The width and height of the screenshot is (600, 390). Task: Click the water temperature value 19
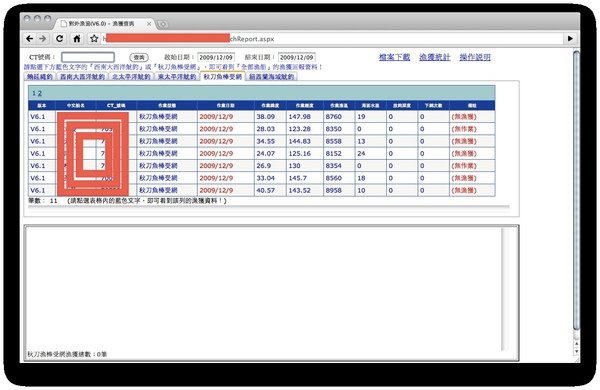(x=361, y=116)
